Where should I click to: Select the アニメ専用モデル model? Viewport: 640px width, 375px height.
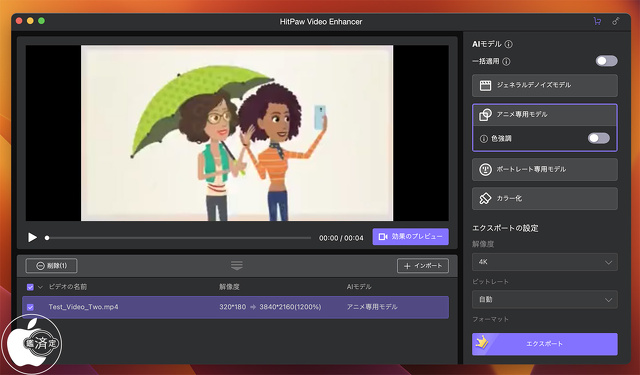(x=544, y=115)
